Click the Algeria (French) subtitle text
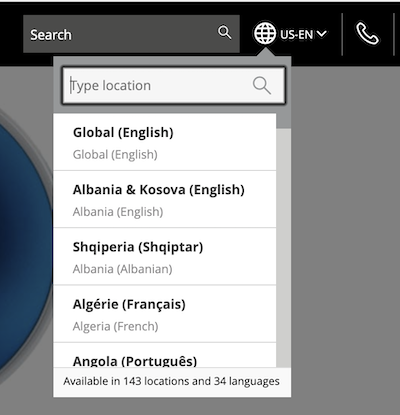 pos(115,326)
